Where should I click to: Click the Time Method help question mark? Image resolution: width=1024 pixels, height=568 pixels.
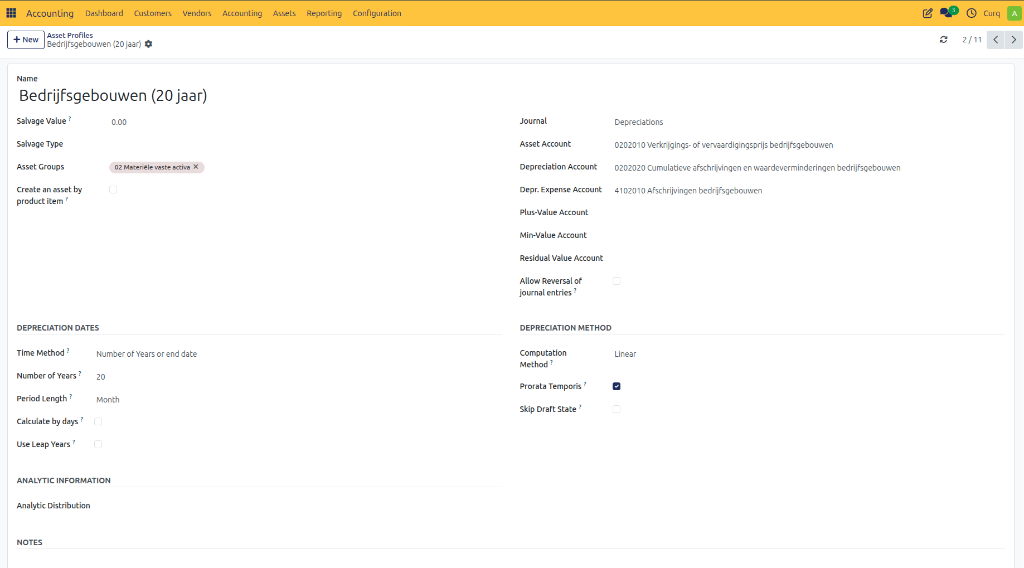click(x=68, y=351)
